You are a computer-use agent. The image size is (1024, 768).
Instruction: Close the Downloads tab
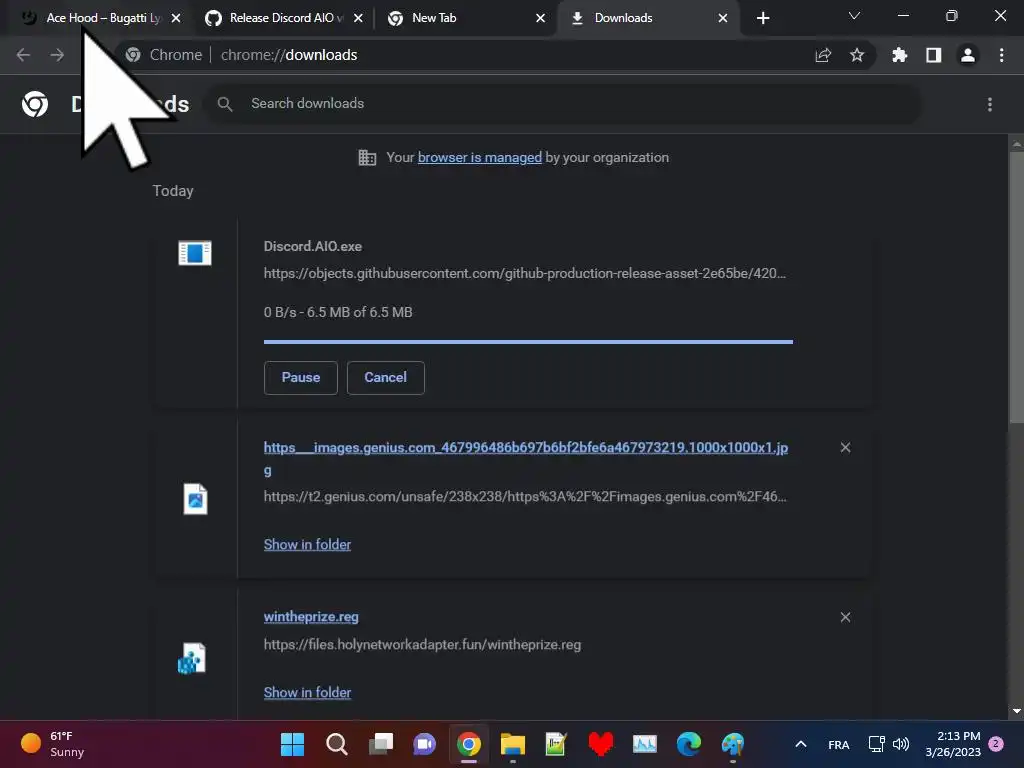pos(722,18)
